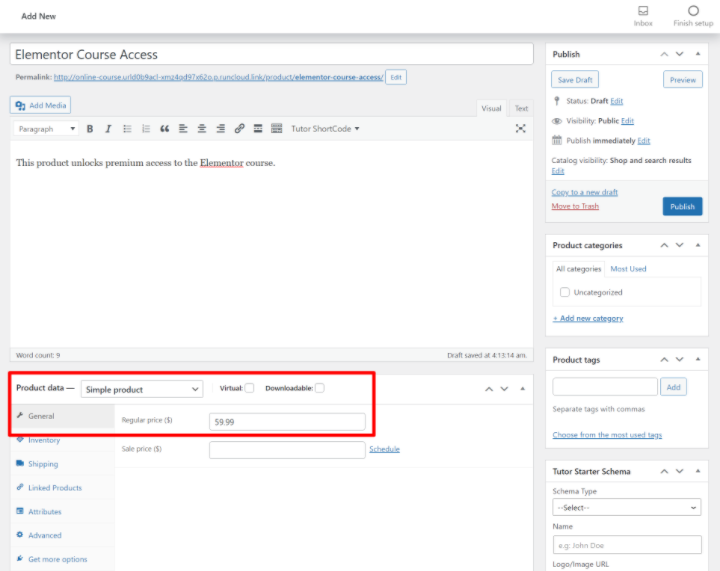Switch to the Text editor tab
Screen dimensions: 720x571
521,108
